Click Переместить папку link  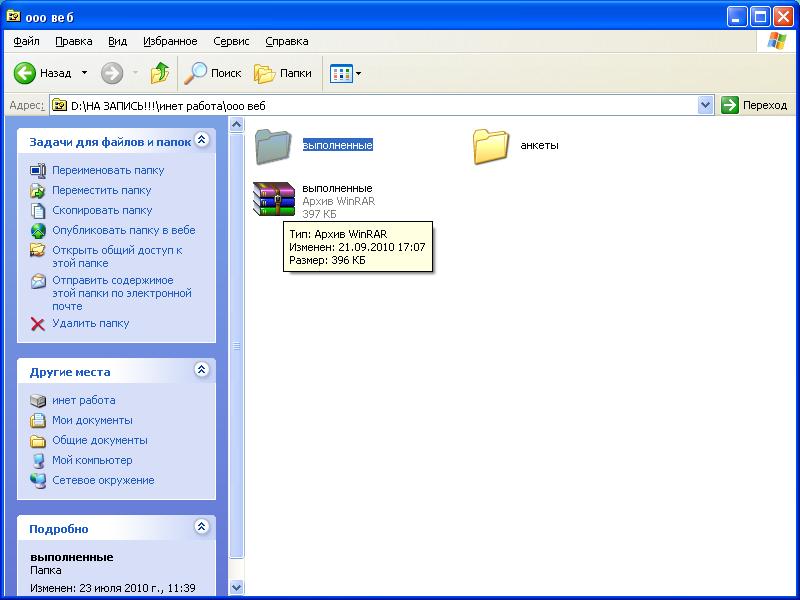tap(102, 190)
